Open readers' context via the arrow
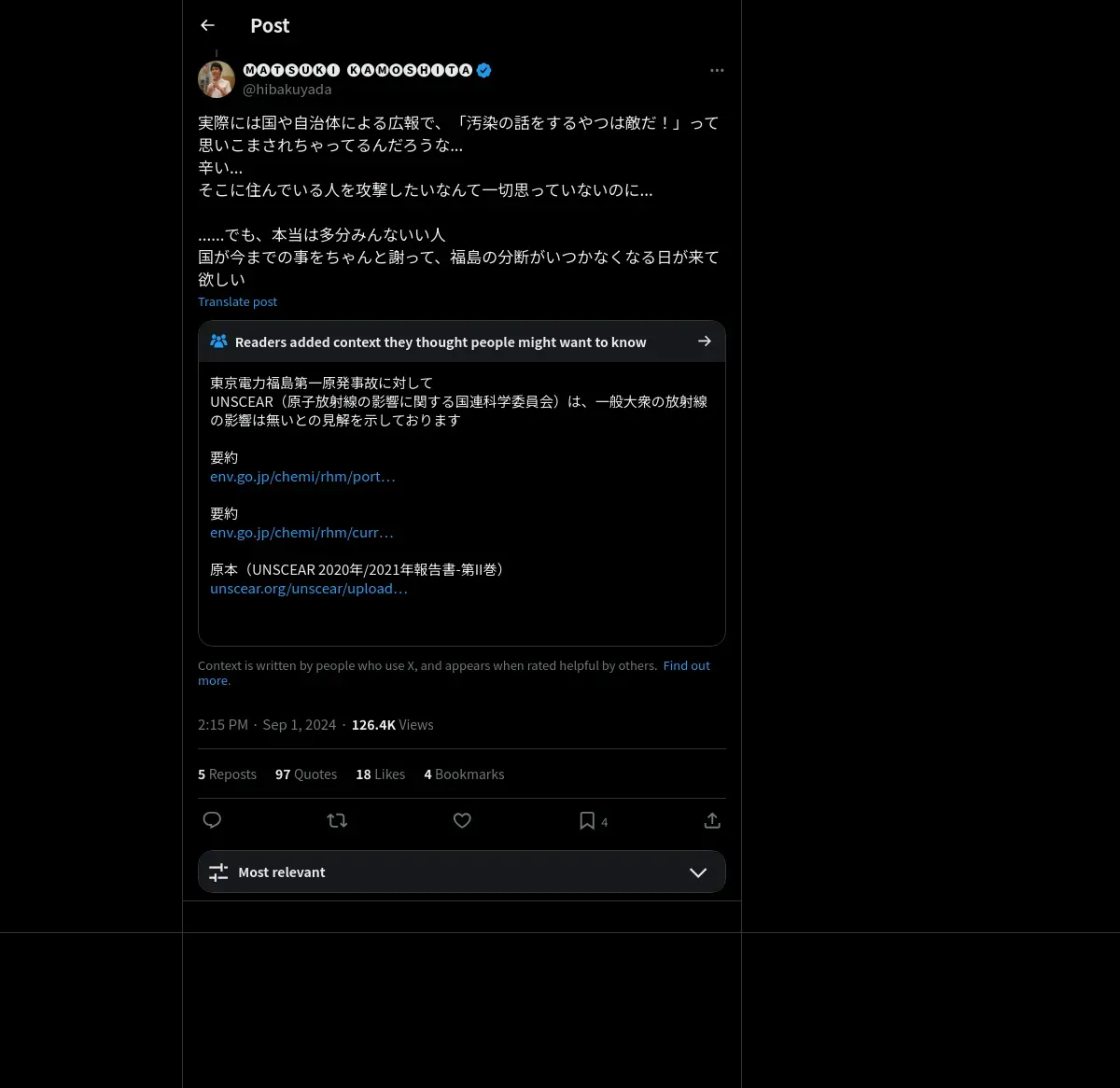The width and height of the screenshot is (1120, 1088). 705,342
